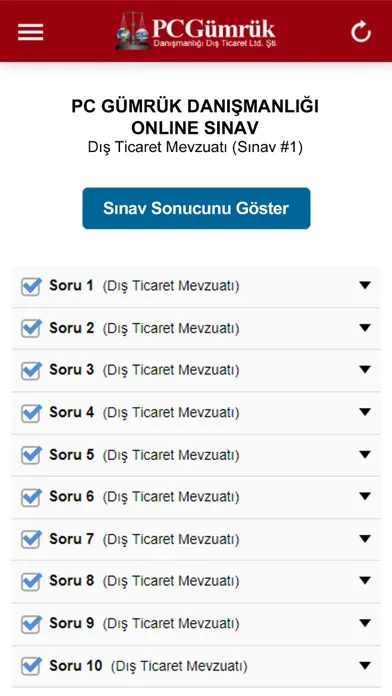The height and width of the screenshot is (696, 392).
Task: Select the Soru 9 question label
Action: (x=71, y=623)
